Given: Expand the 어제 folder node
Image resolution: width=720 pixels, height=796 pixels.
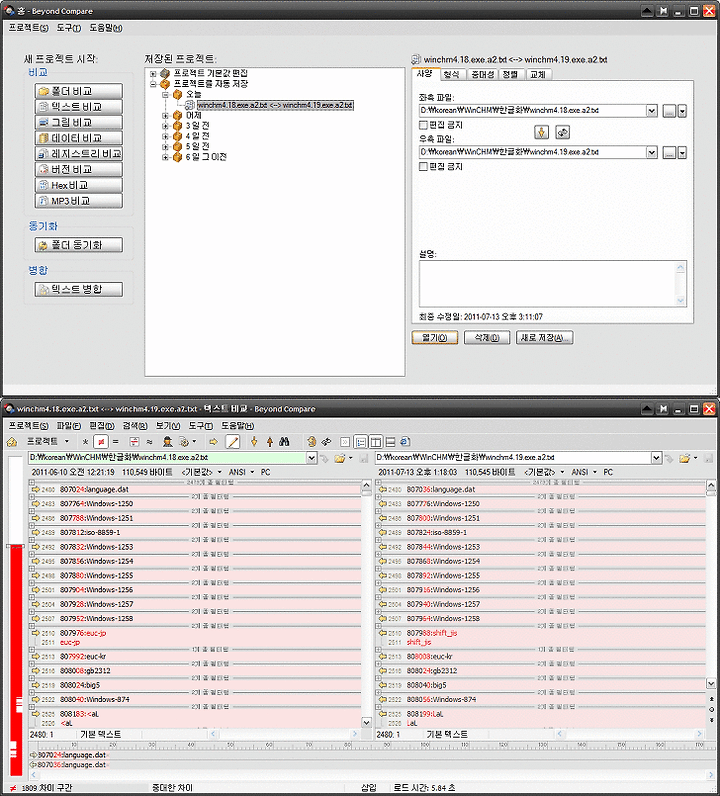Looking at the screenshot, I should click(165, 116).
